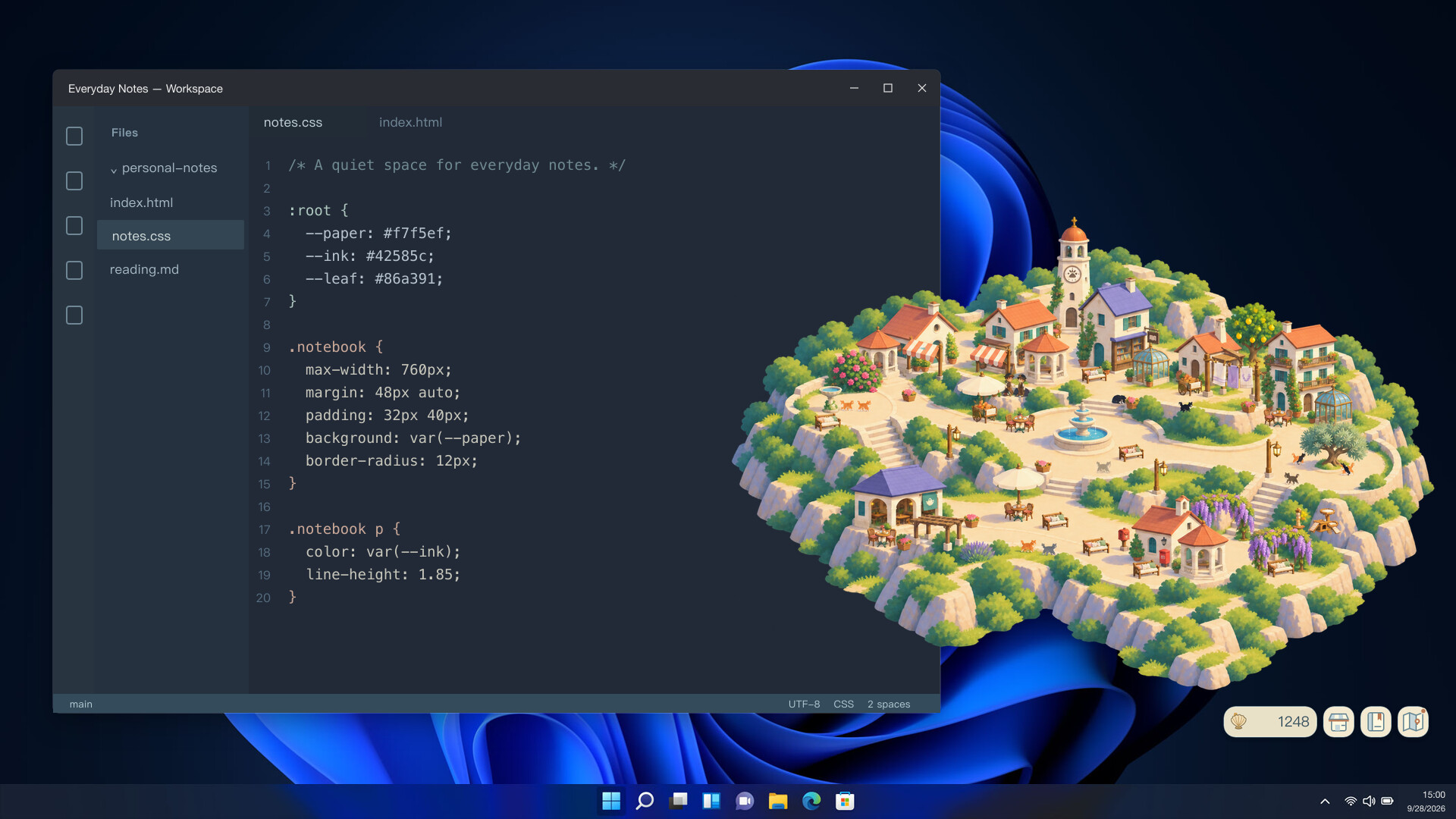The height and width of the screenshot is (819, 1456).
Task: Open the Windows Start menu
Action: [x=611, y=801]
